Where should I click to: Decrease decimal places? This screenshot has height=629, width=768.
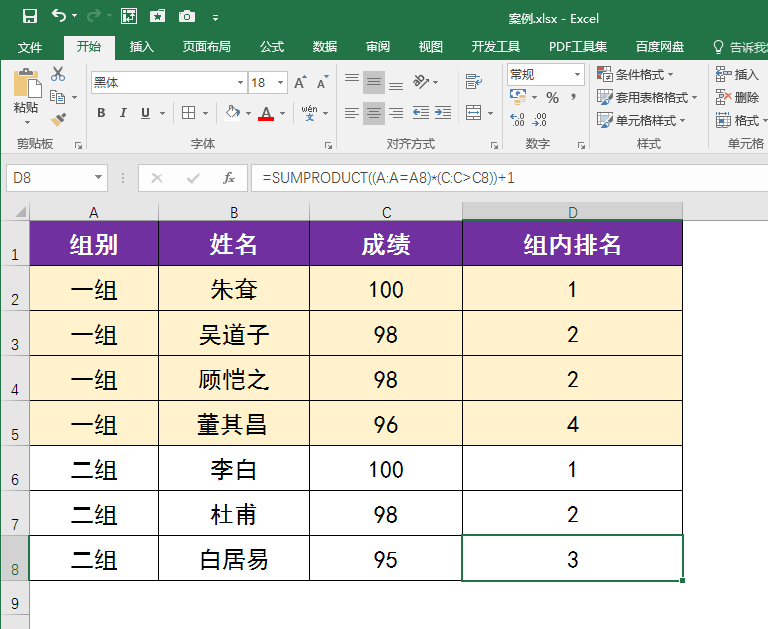(x=540, y=119)
